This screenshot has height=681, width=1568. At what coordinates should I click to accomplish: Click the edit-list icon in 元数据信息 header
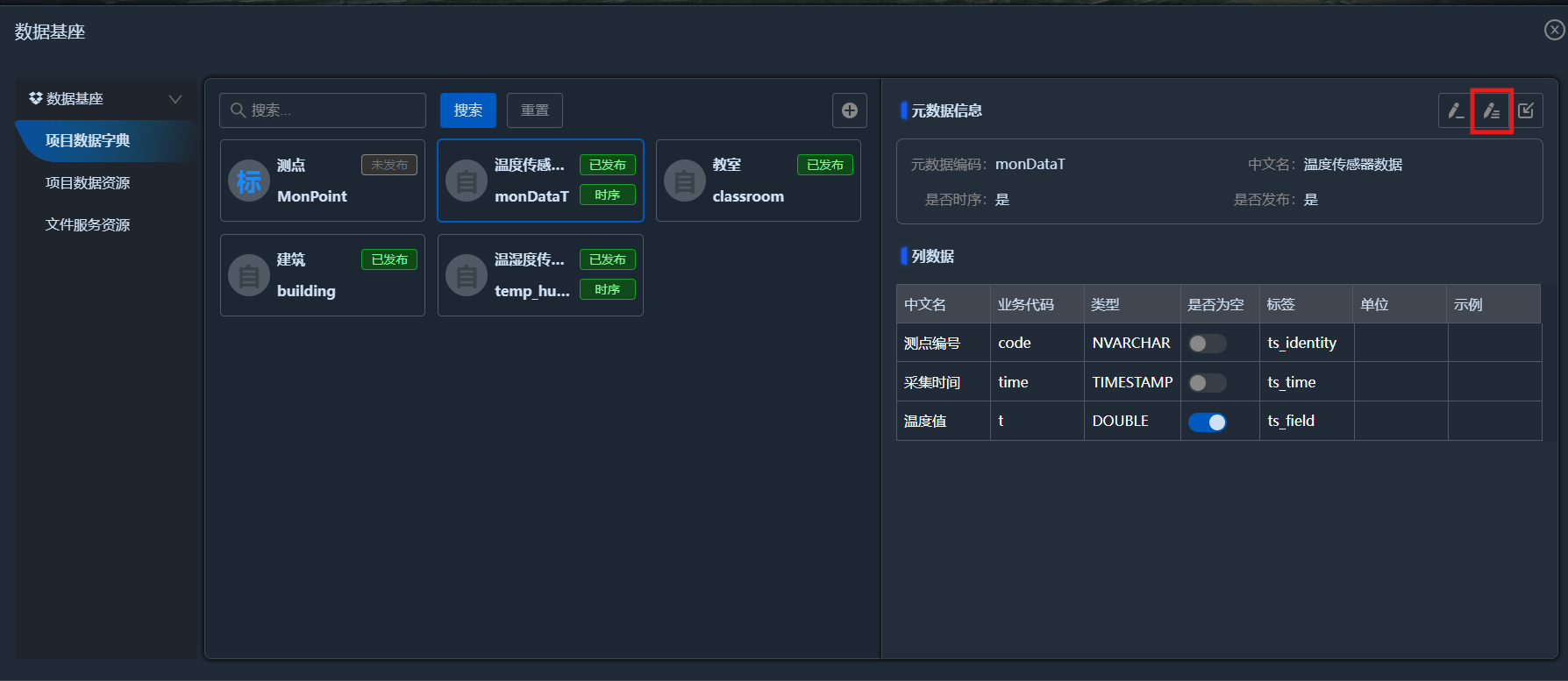(1491, 110)
